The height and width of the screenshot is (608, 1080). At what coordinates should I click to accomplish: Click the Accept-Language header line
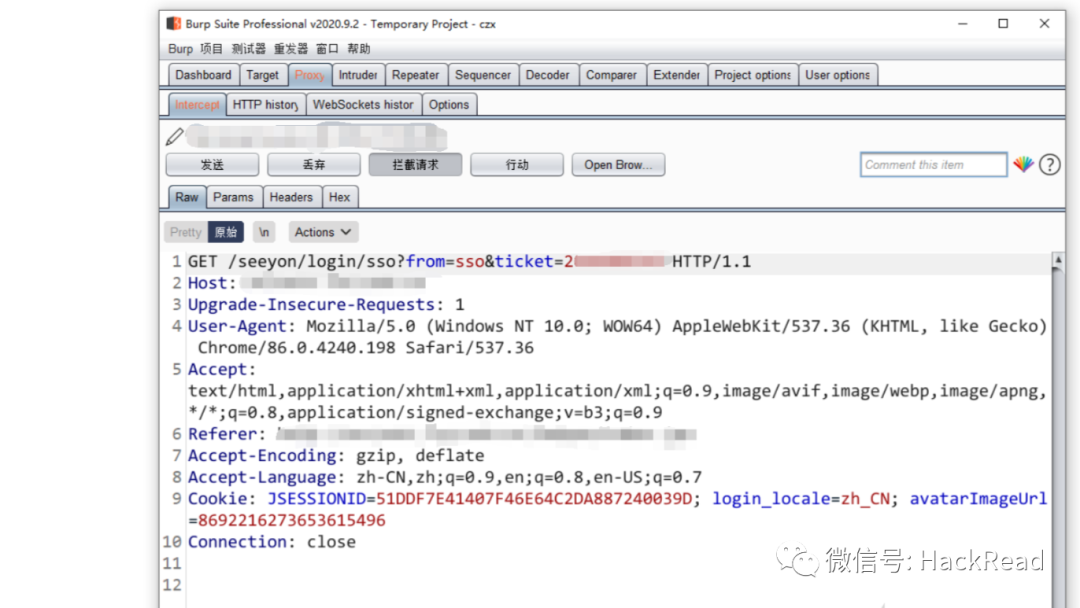coord(445,476)
